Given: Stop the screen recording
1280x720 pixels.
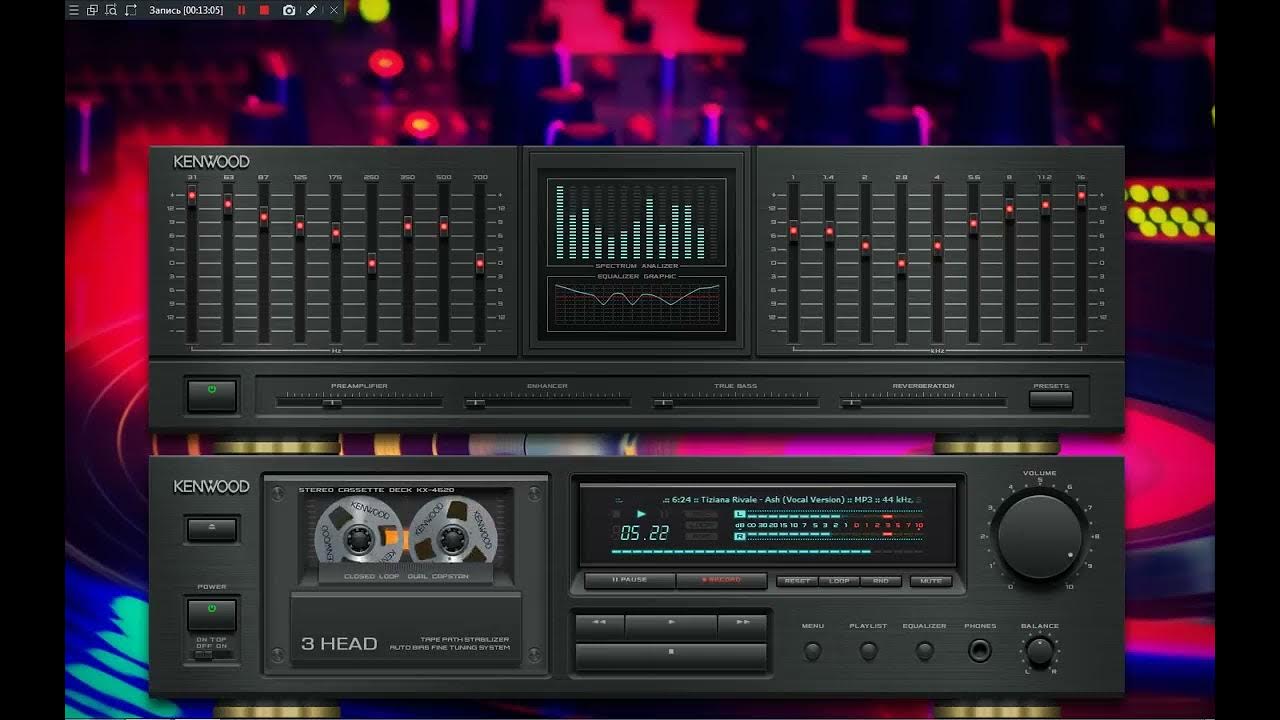Looking at the screenshot, I should (x=264, y=10).
